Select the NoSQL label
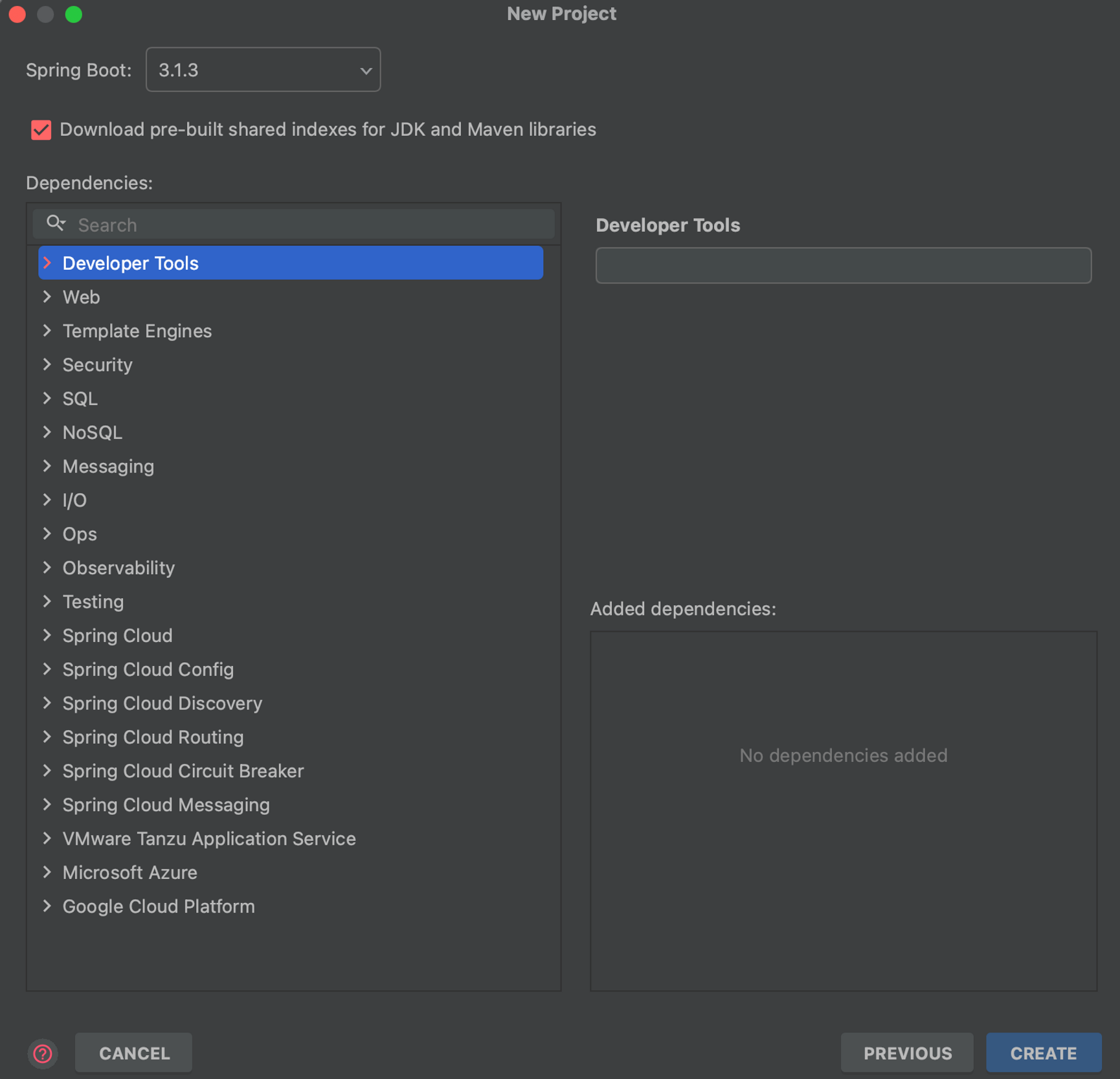Screen dimensions: 1120x1079 tap(92, 432)
